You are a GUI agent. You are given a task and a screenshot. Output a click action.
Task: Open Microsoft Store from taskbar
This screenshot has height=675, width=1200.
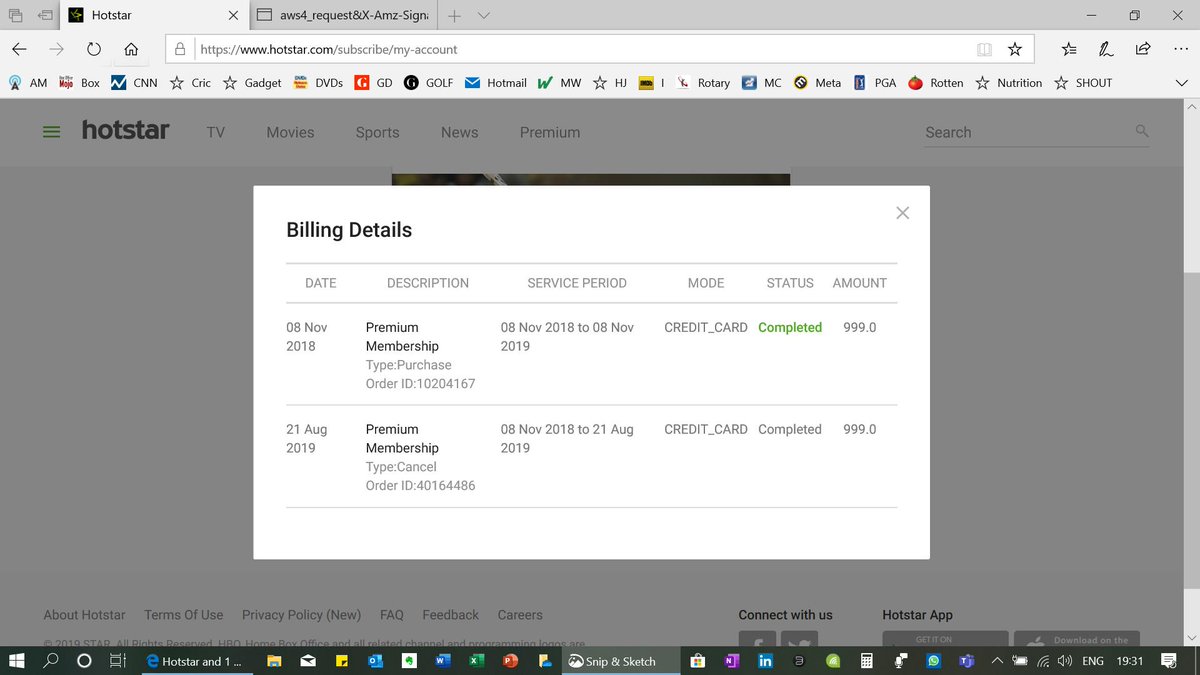click(697, 661)
